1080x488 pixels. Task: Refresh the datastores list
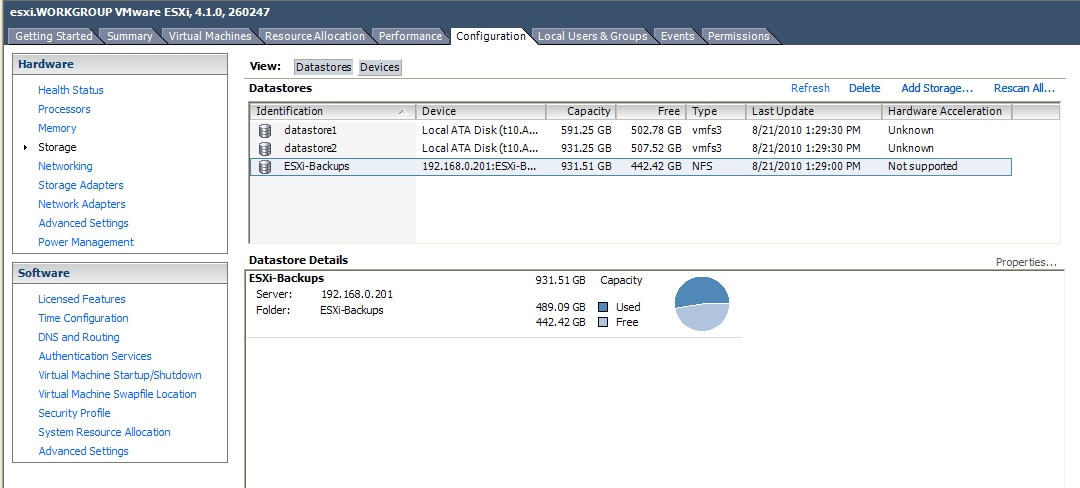pos(810,88)
